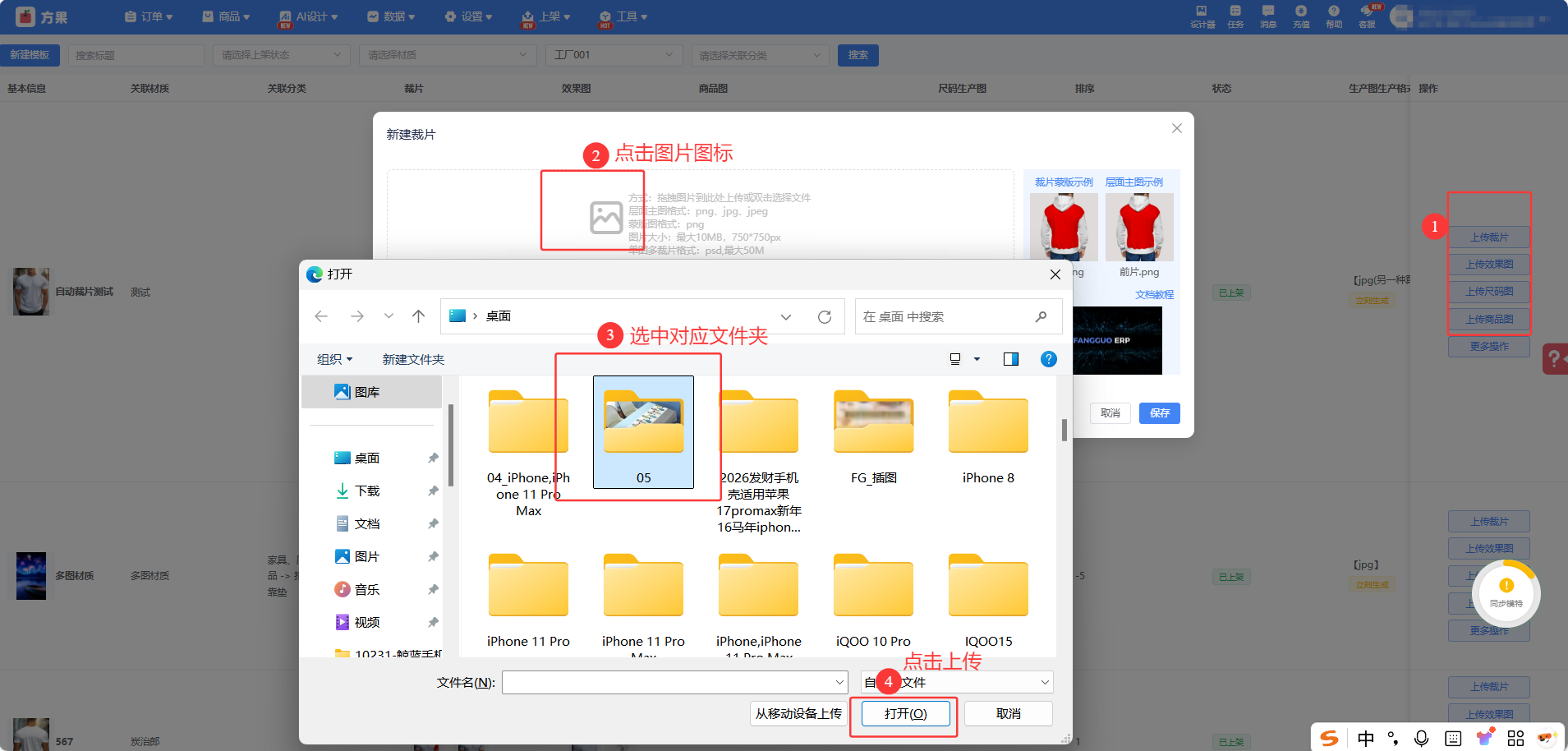Open the 上架 menu
The height and width of the screenshot is (751, 1568).
546,16
